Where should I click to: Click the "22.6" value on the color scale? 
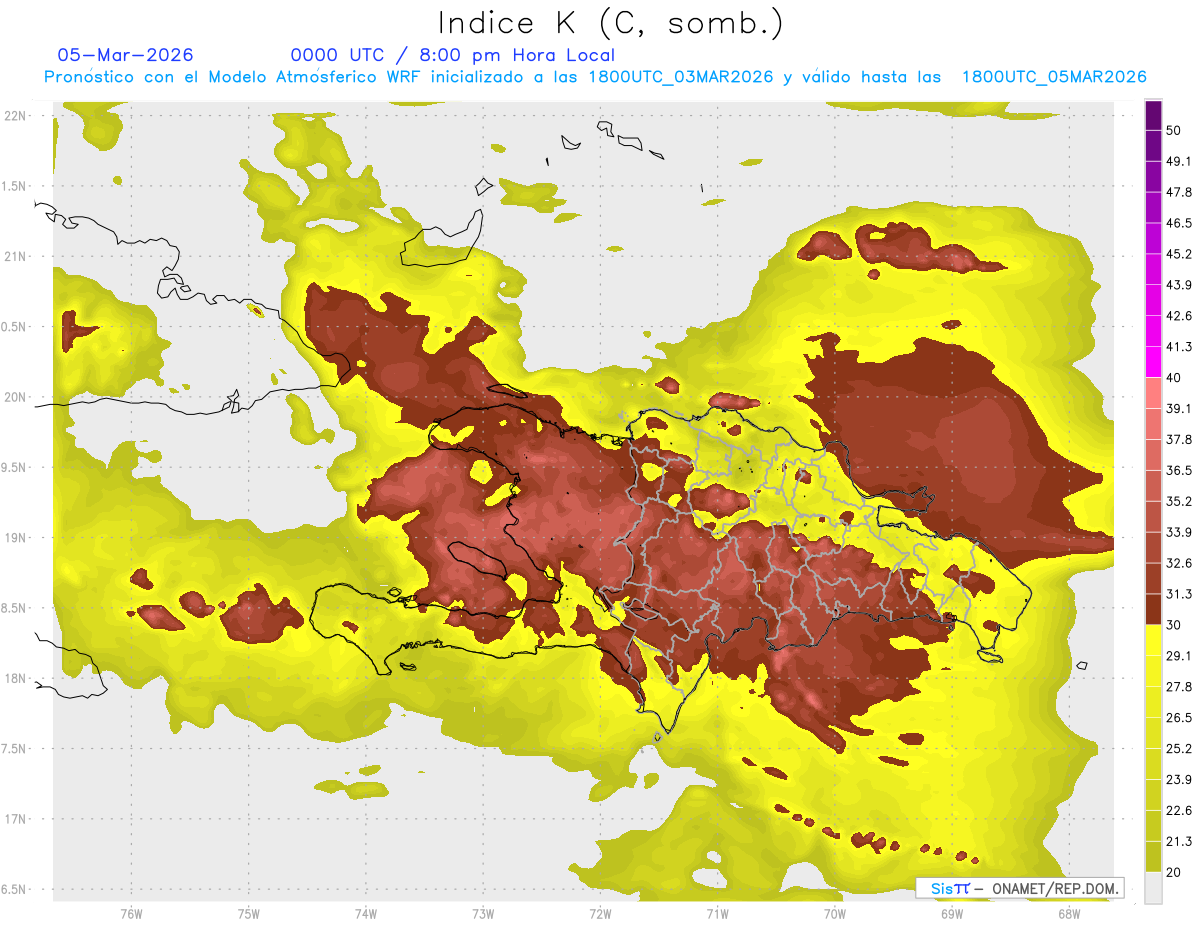click(1179, 810)
